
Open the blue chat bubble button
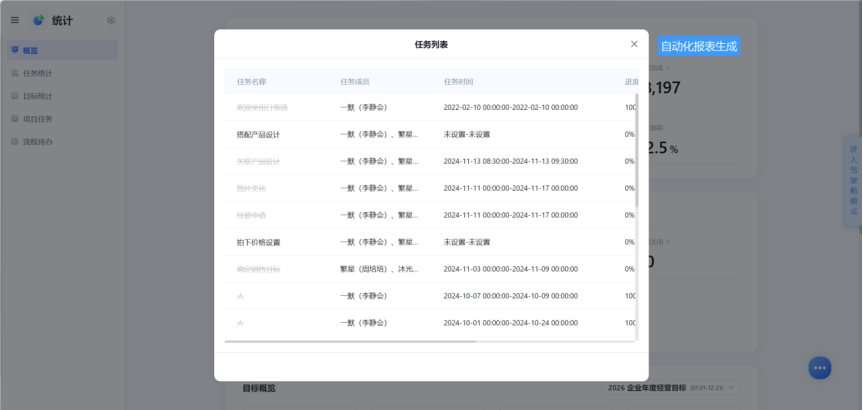coord(820,368)
